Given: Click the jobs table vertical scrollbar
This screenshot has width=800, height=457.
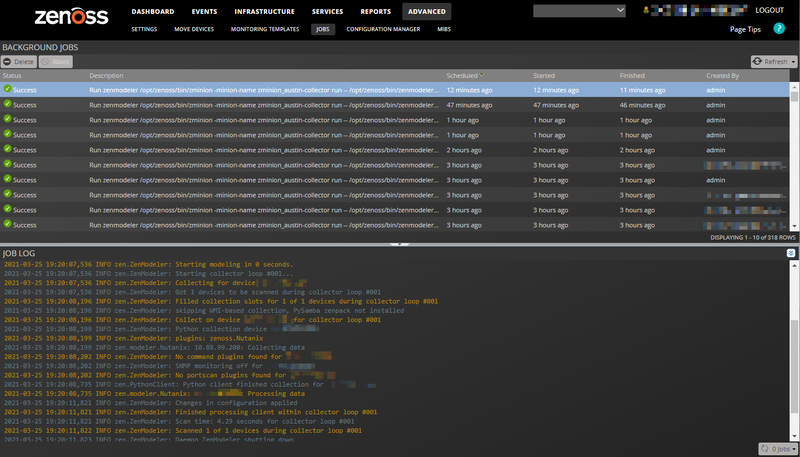Looking at the screenshot, I should click(x=794, y=157).
